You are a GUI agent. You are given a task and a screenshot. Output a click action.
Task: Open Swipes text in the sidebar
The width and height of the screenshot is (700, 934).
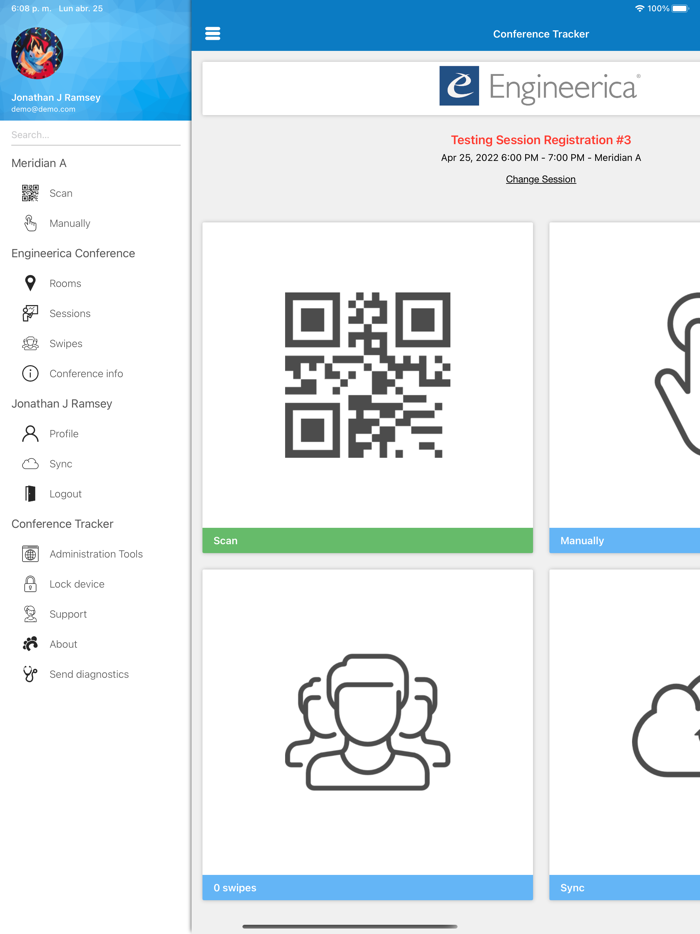(66, 344)
